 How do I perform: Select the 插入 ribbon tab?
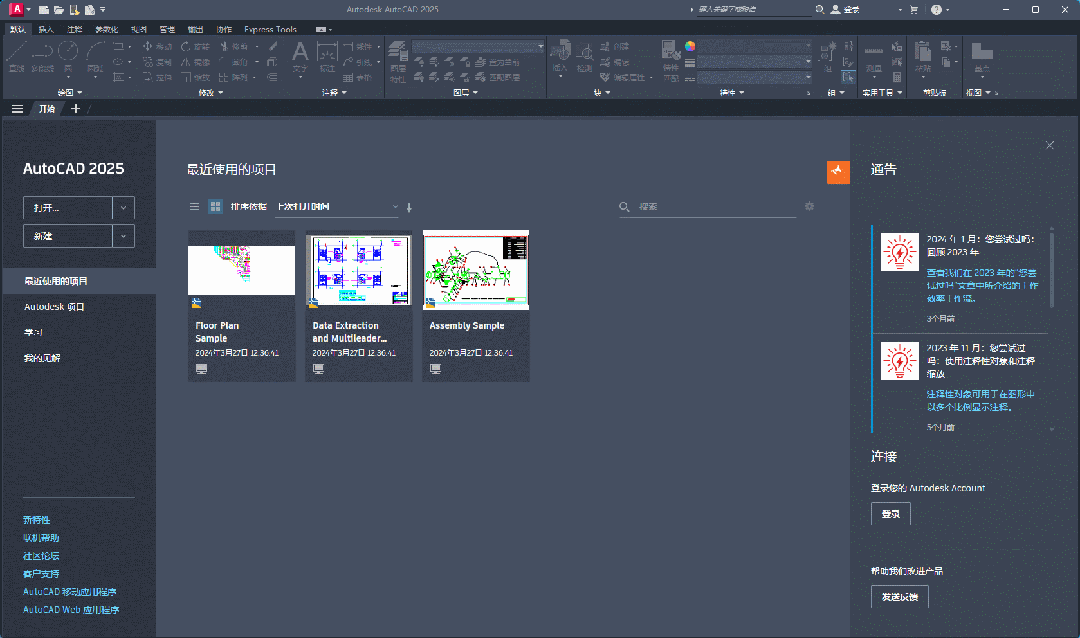[45, 30]
